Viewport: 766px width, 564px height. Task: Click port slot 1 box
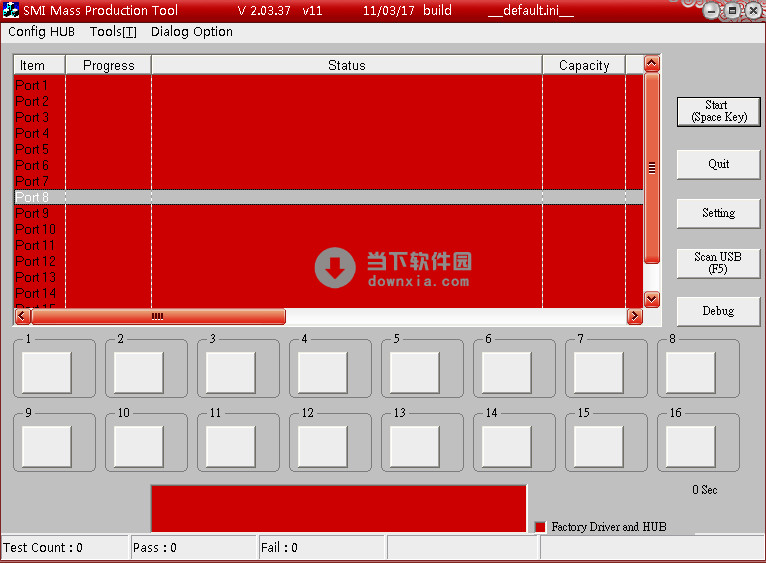click(x=47, y=373)
